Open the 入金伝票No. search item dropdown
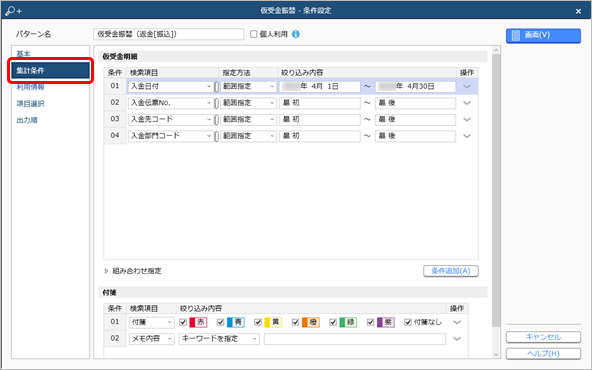592x370 pixels. (x=171, y=103)
